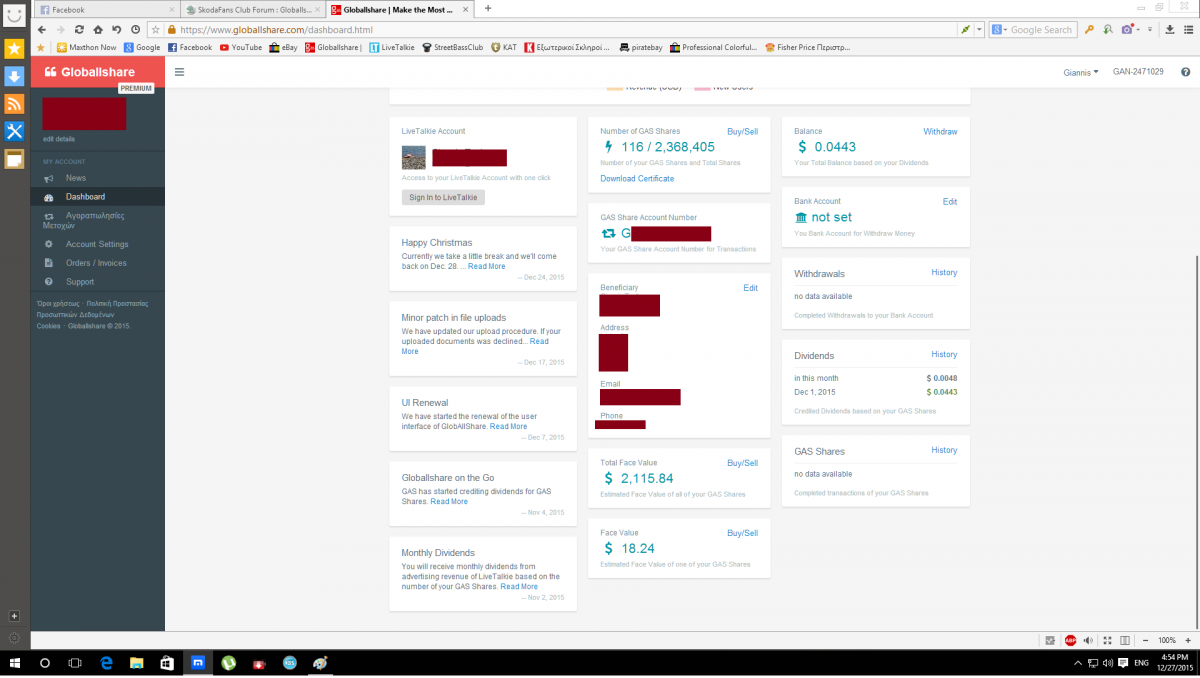Screen dimensions: 1200x678
Task: Open Windows Start menu
Action: point(14,663)
